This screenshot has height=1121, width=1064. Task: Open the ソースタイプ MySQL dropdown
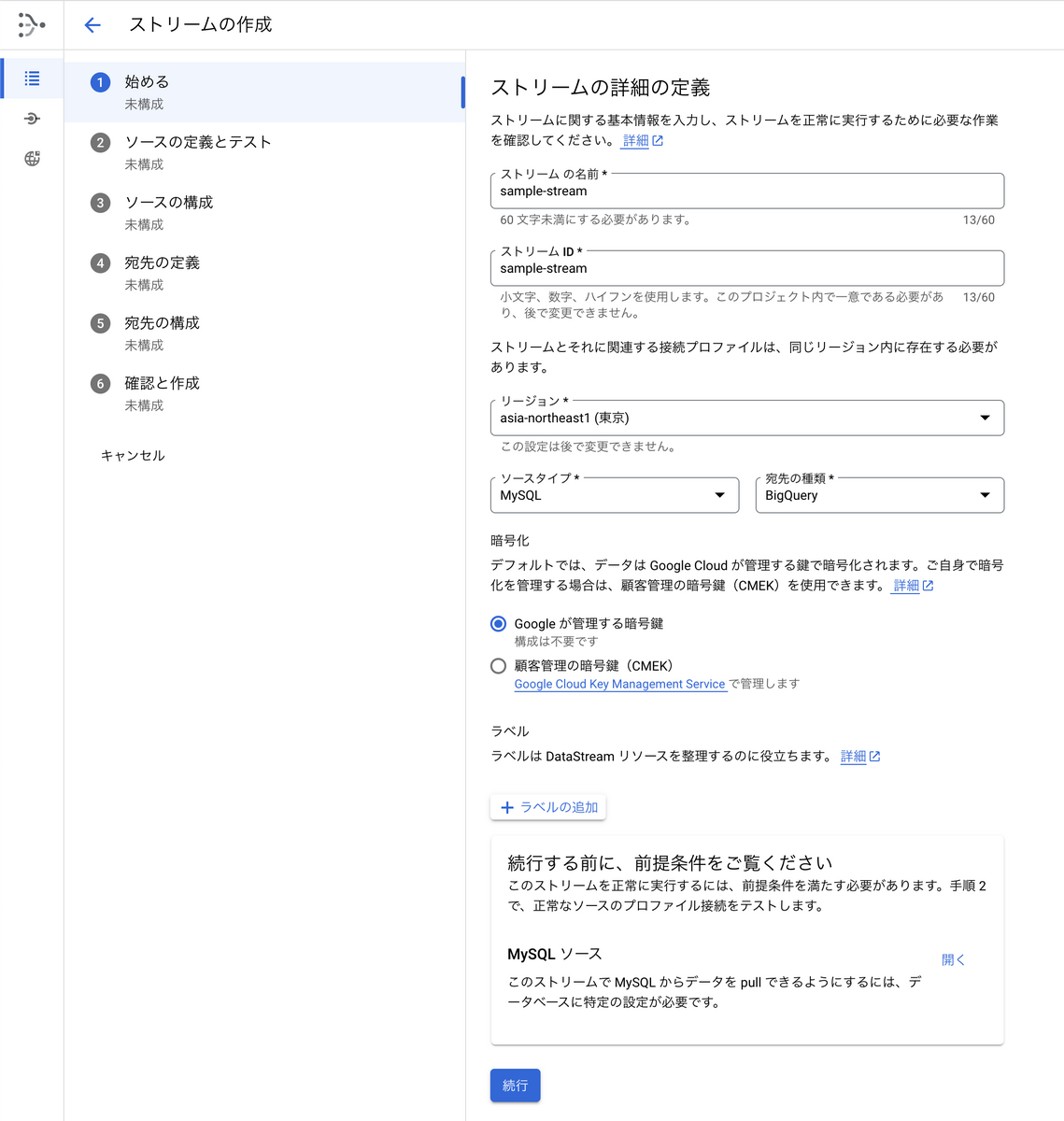[615, 495]
